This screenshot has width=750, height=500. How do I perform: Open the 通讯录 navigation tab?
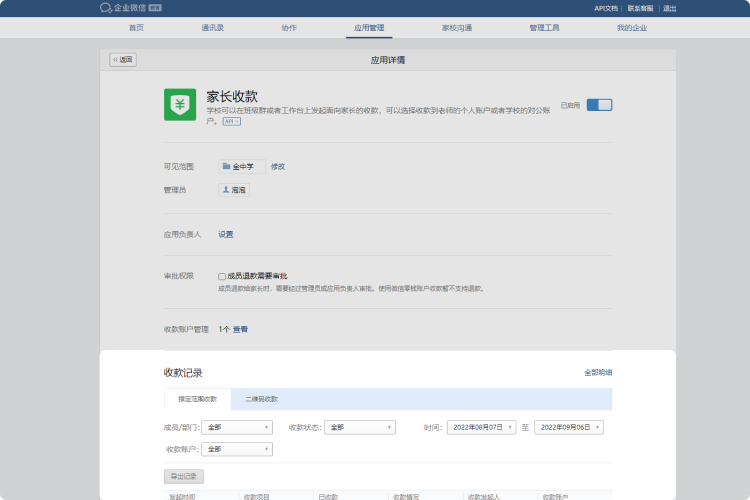[x=212, y=28]
